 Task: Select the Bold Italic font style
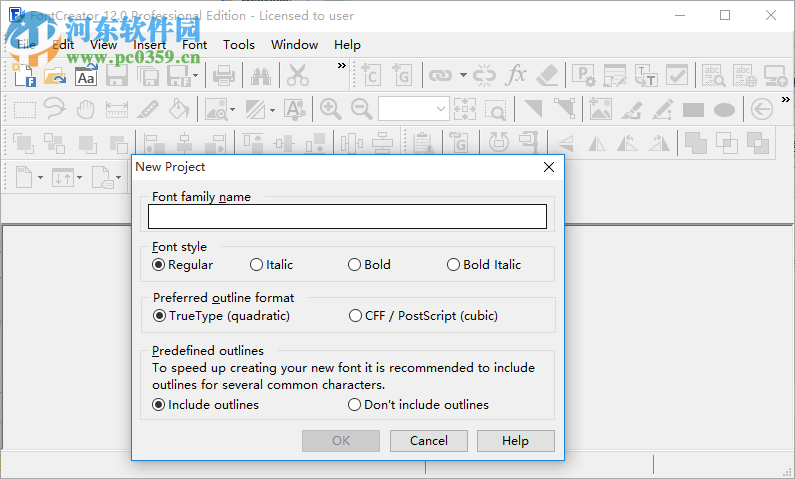pyautogui.click(x=484, y=265)
